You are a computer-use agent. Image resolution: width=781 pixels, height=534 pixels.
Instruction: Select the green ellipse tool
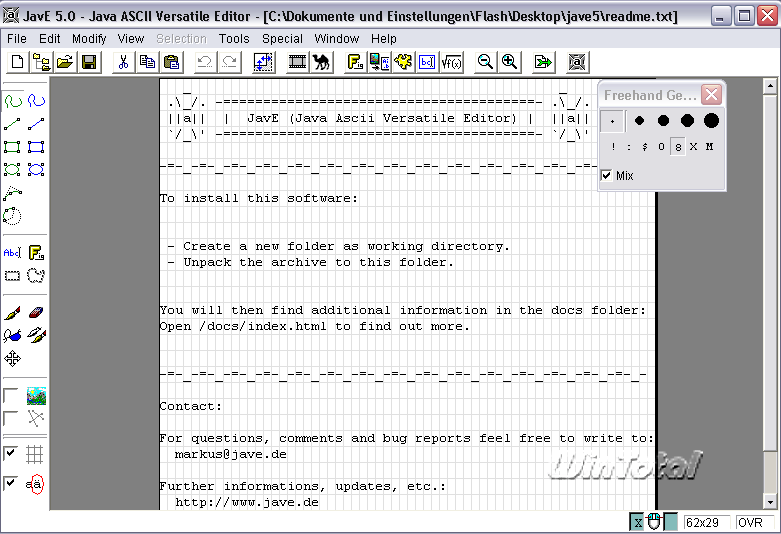tap(13, 170)
